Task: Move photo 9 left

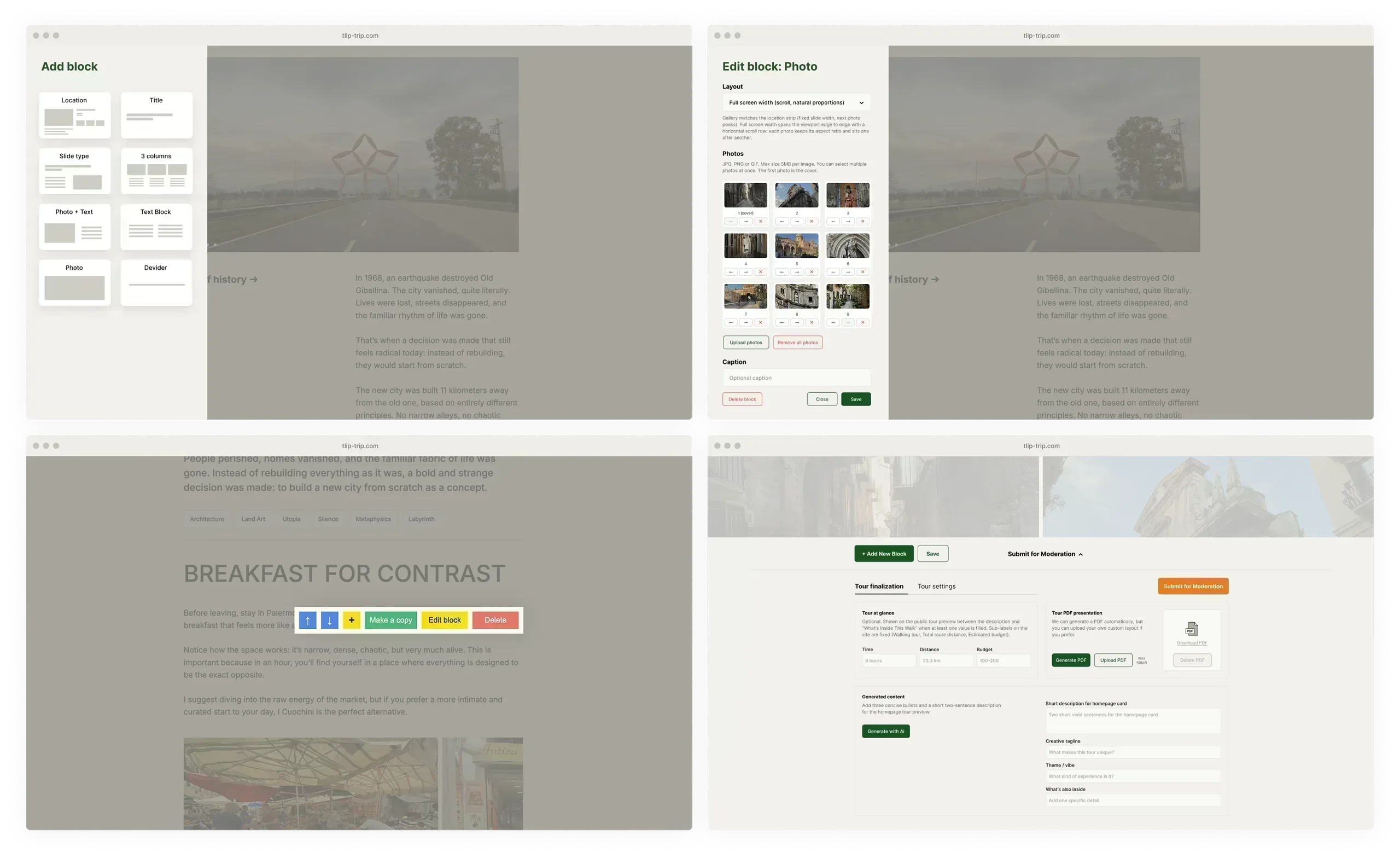Action: tap(833, 322)
